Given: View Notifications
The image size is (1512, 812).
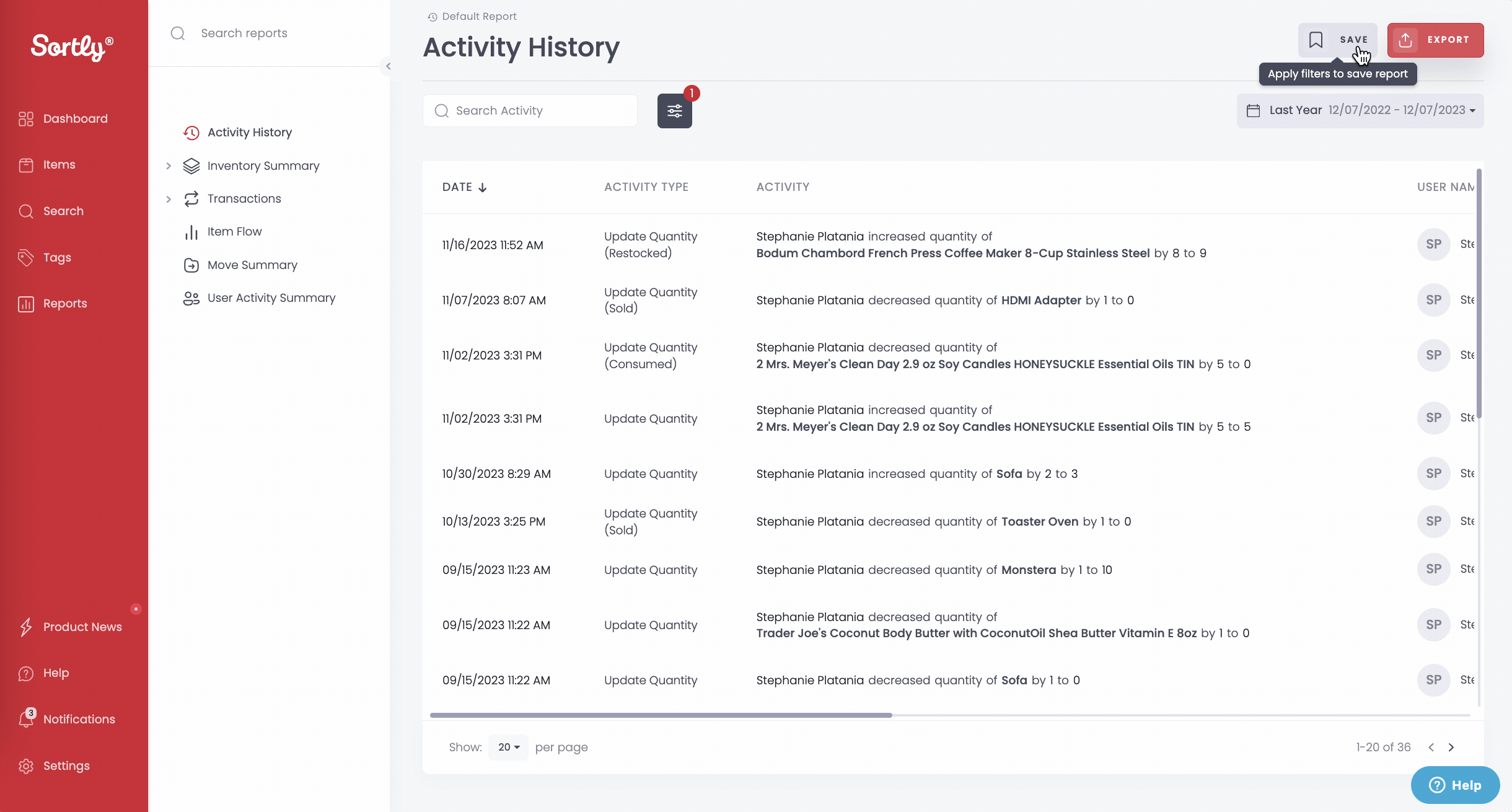Looking at the screenshot, I should tap(79, 718).
